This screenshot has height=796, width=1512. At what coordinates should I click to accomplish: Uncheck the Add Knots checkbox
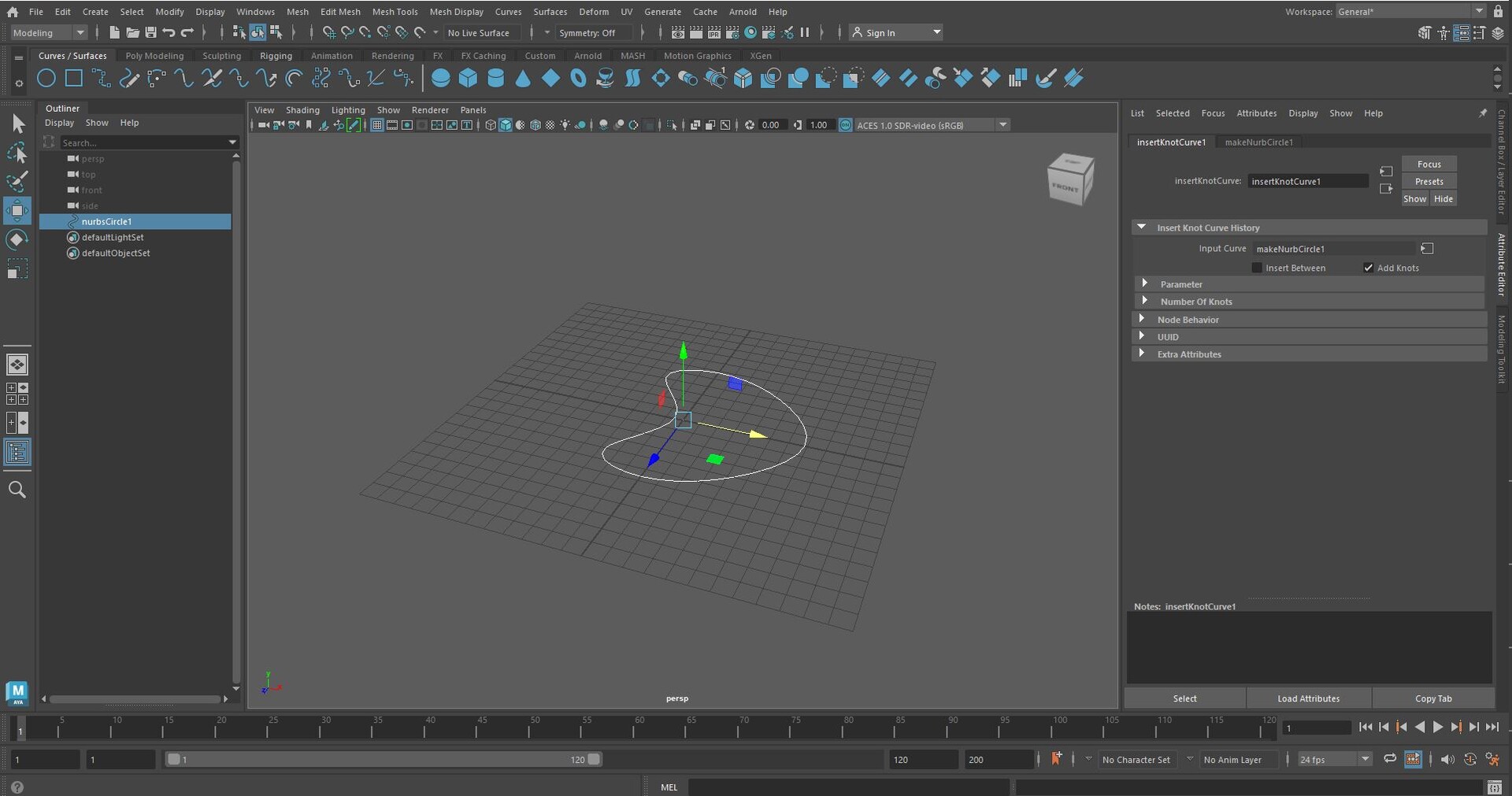coord(1369,268)
